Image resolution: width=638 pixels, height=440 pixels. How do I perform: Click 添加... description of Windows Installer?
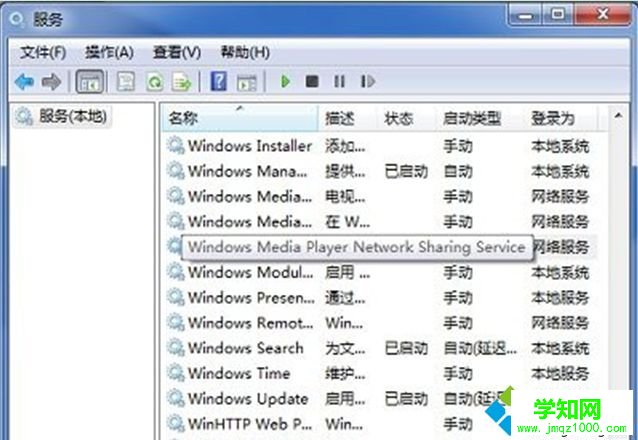345,146
